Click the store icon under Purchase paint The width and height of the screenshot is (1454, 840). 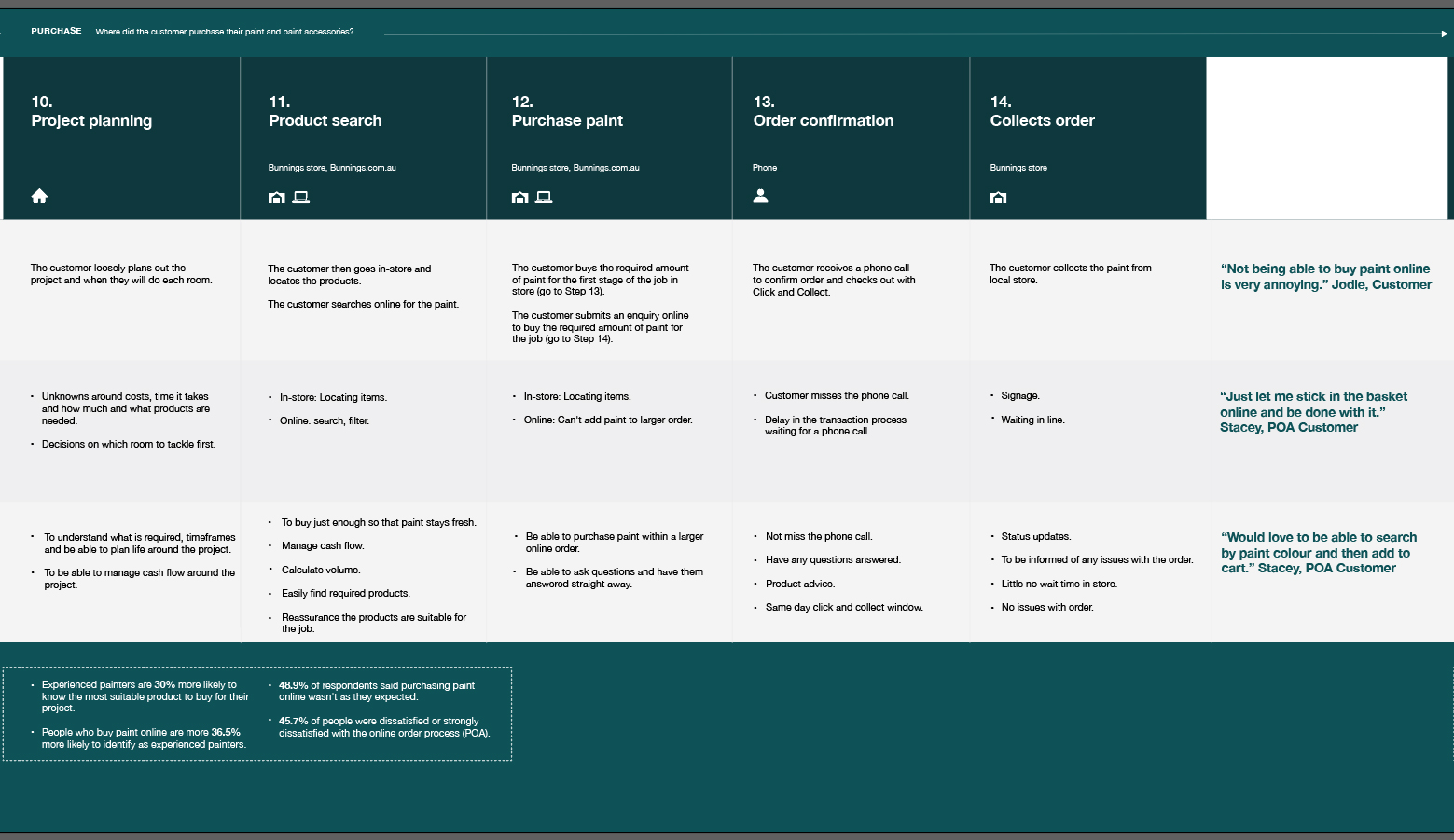(520, 197)
